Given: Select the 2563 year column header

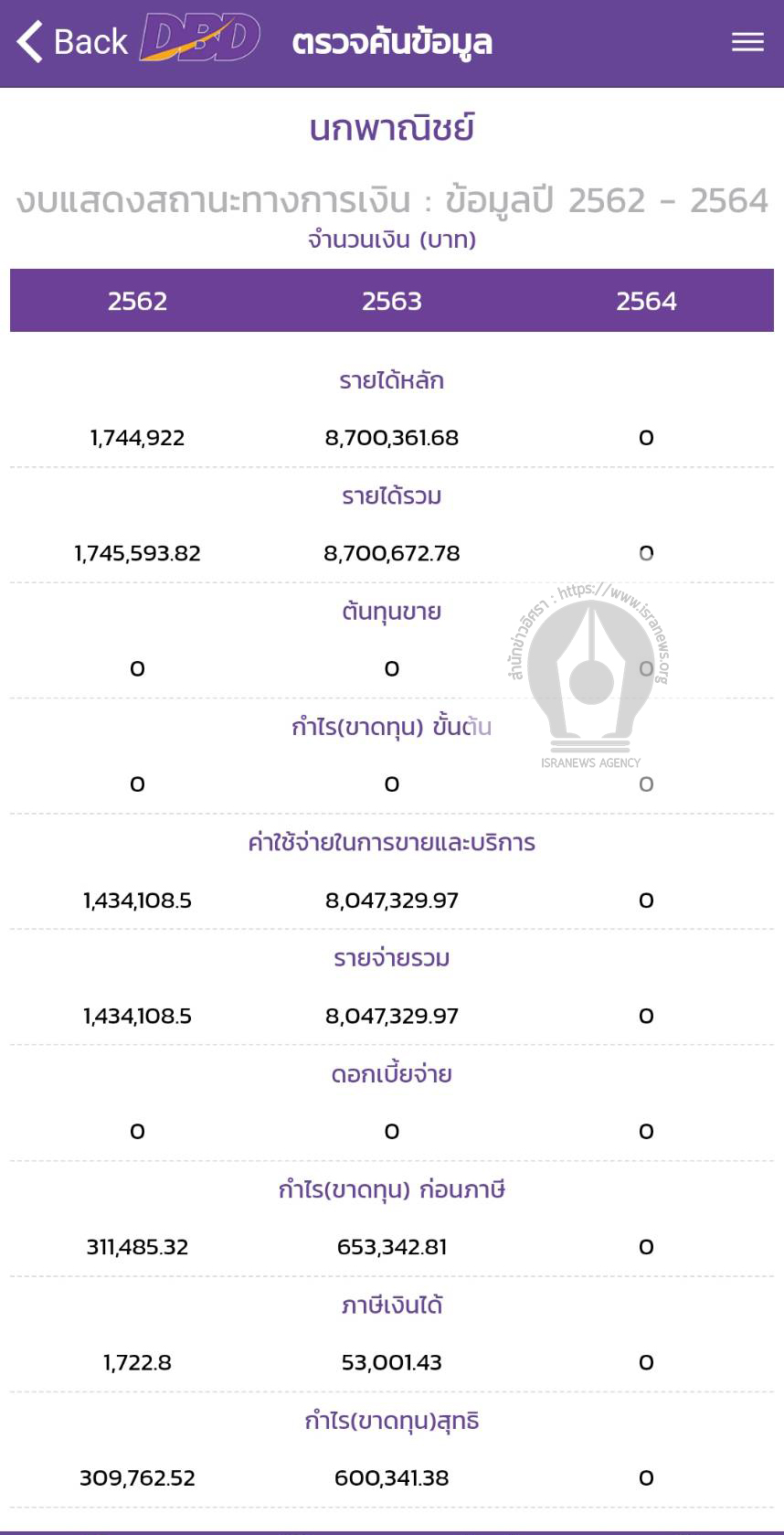Looking at the screenshot, I should tap(392, 301).
